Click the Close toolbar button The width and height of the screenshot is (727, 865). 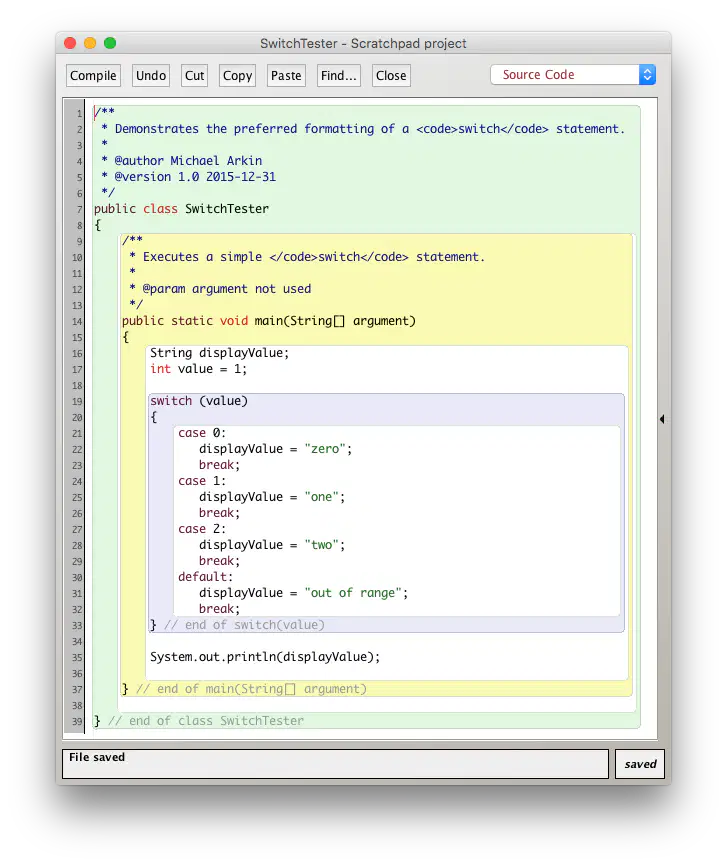pyautogui.click(x=391, y=76)
